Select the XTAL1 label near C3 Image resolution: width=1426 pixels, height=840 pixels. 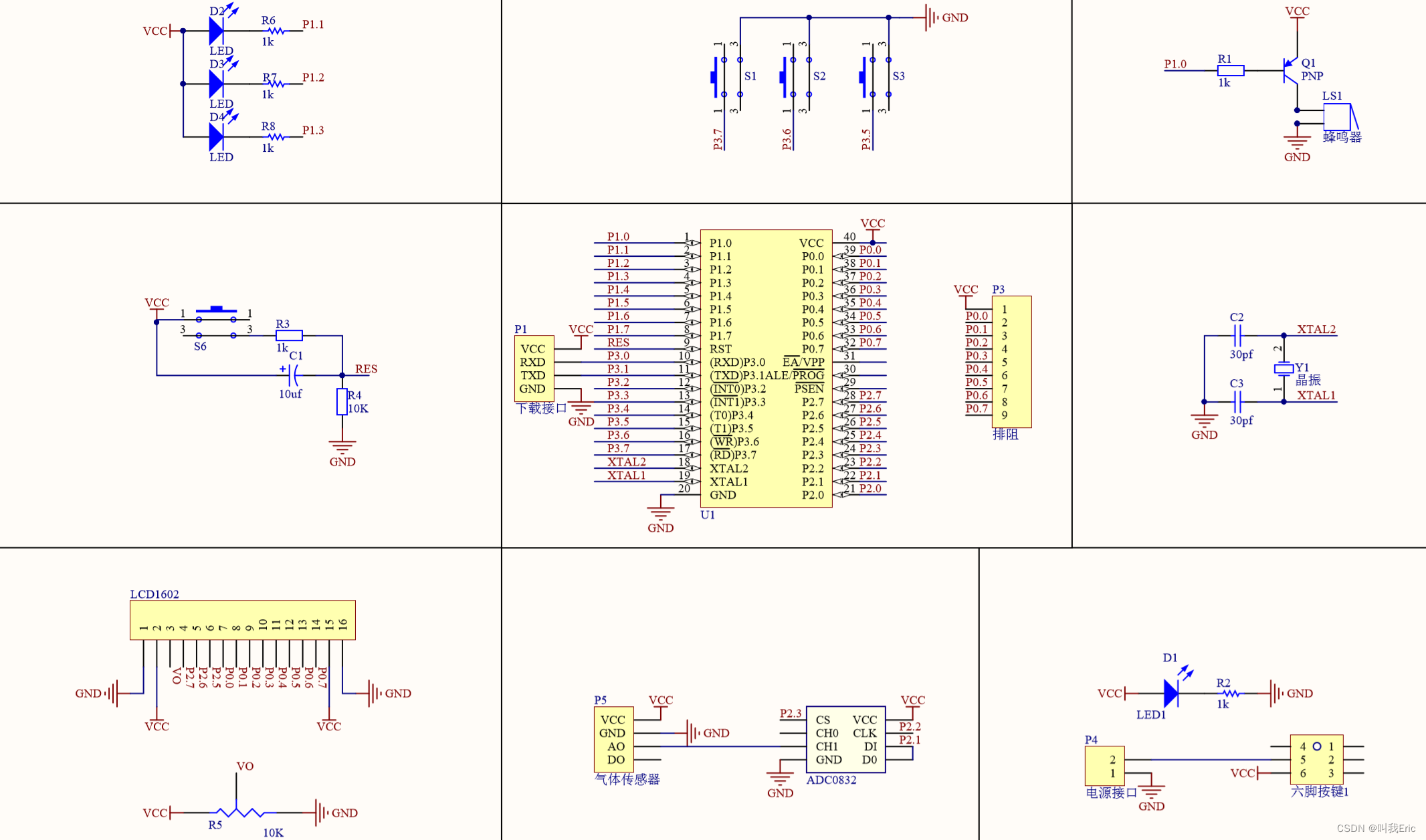pos(1316,395)
